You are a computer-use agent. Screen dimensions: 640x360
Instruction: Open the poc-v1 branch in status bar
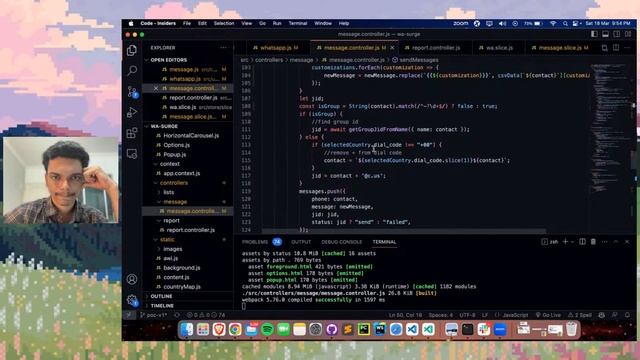154,315
